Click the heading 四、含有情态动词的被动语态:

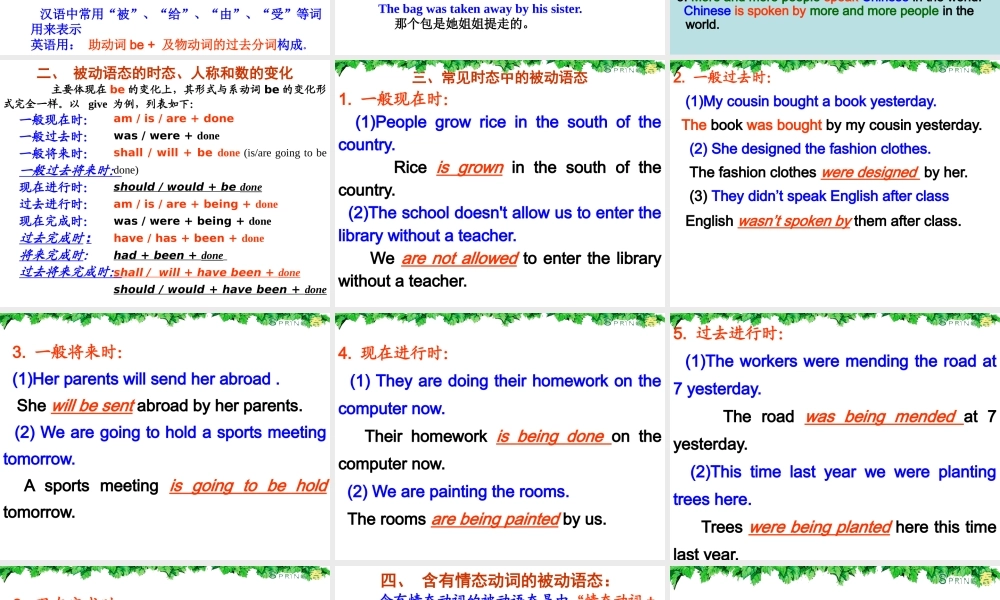coord(496,580)
